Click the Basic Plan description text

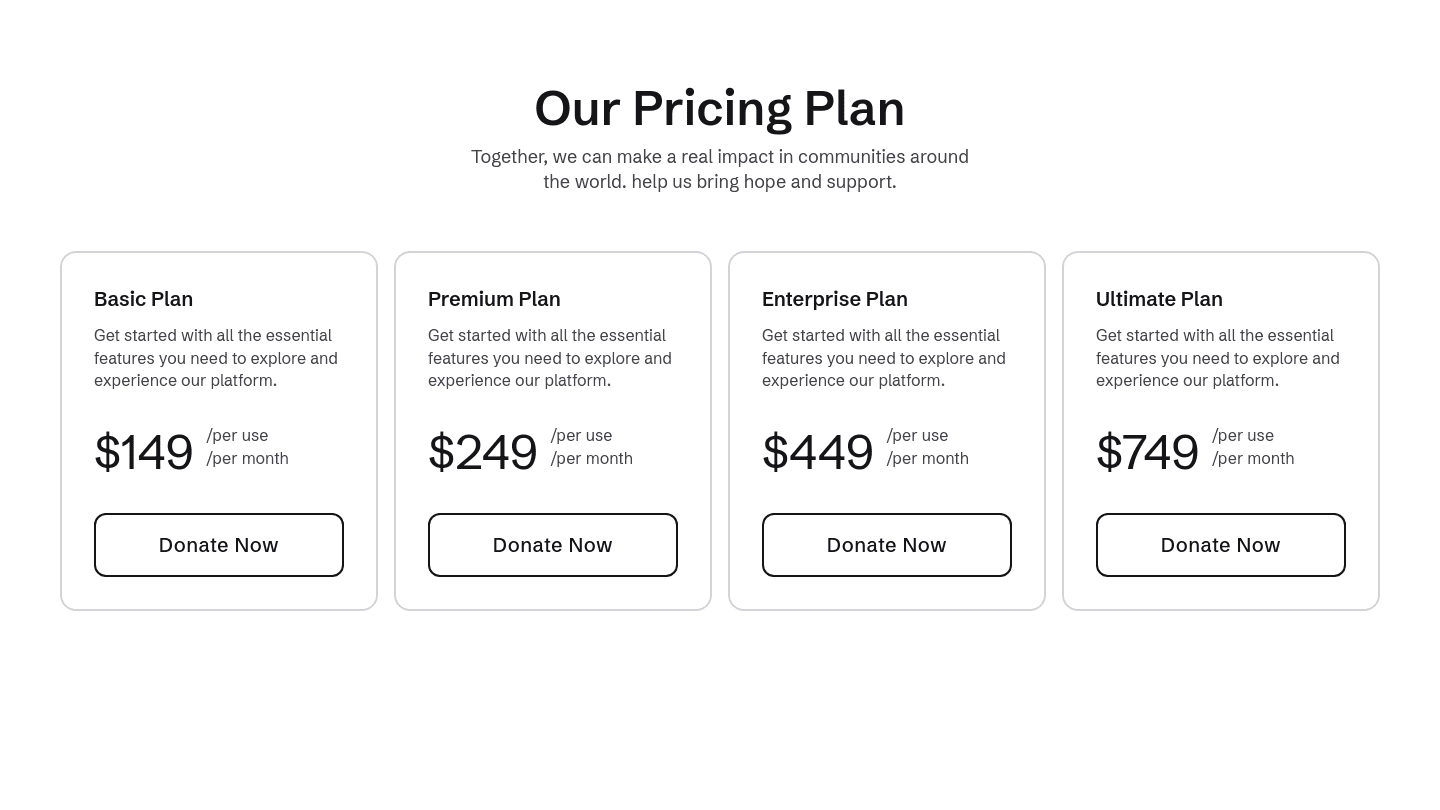pyautogui.click(x=216, y=358)
